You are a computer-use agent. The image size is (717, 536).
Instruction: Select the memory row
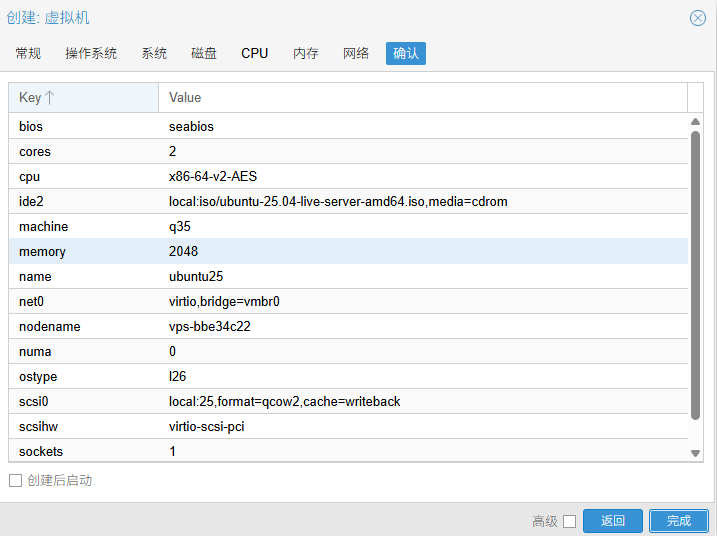click(x=348, y=252)
